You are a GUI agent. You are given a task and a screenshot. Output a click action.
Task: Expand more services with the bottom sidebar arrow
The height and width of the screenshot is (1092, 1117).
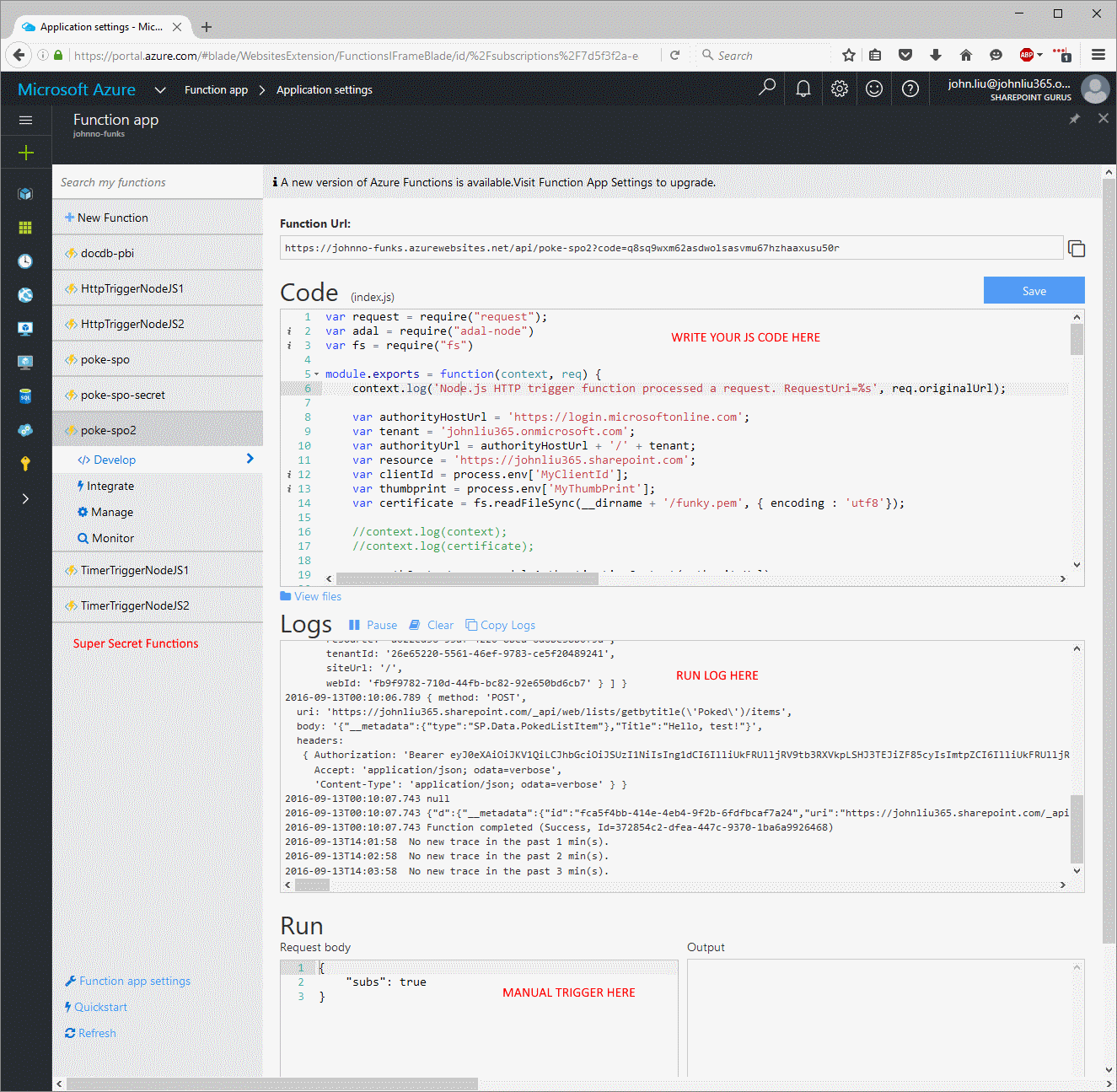tap(25, 498)
